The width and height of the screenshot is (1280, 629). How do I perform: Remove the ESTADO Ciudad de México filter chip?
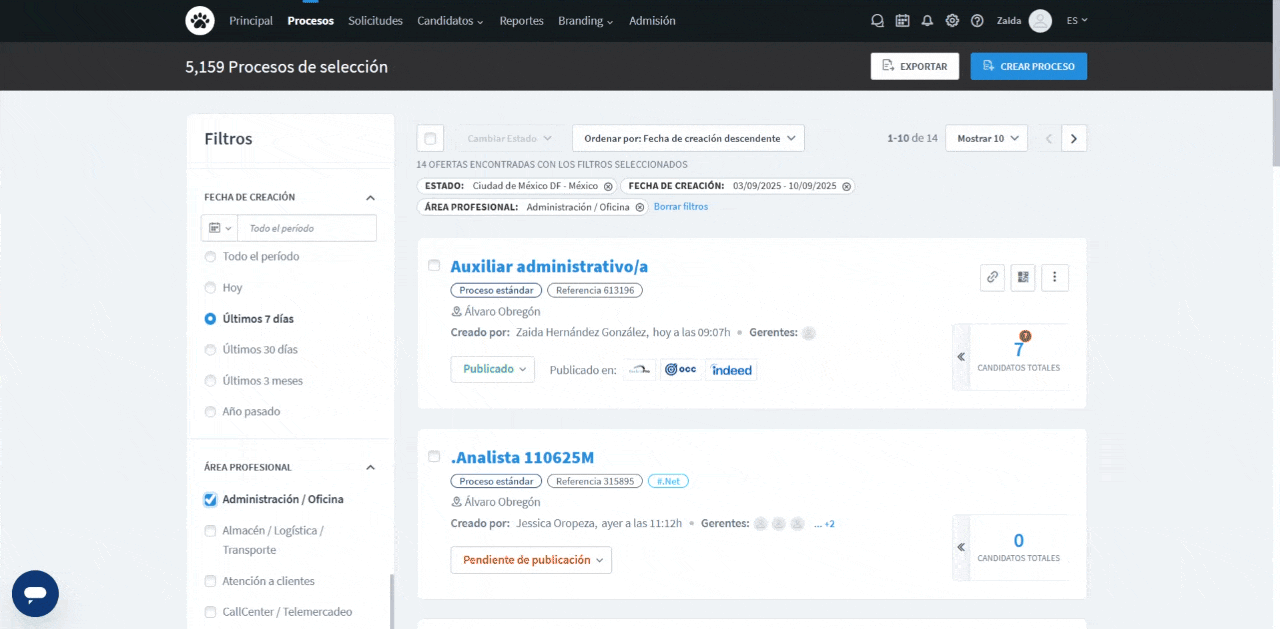pyautogui.click(x=608, y=186)
